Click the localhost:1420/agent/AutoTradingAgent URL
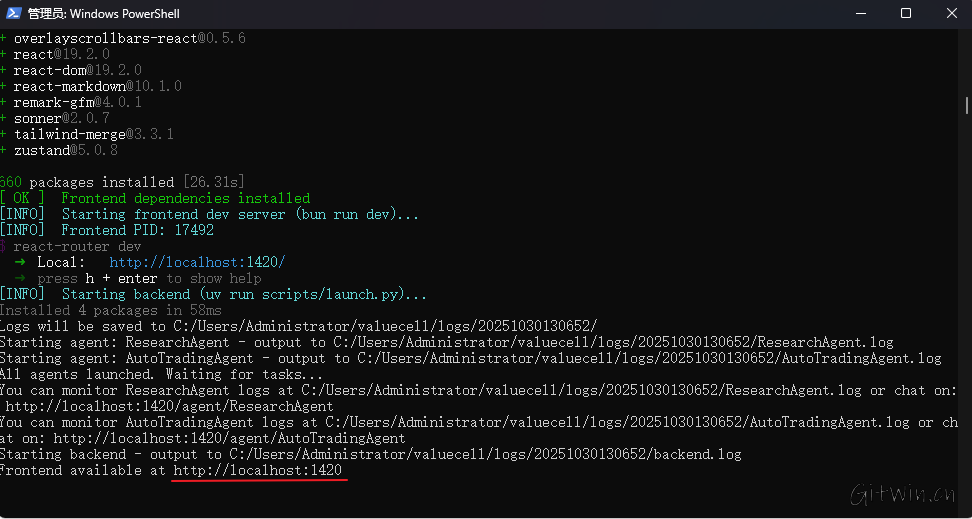972x519 pixels. click(x=229, y=438)
